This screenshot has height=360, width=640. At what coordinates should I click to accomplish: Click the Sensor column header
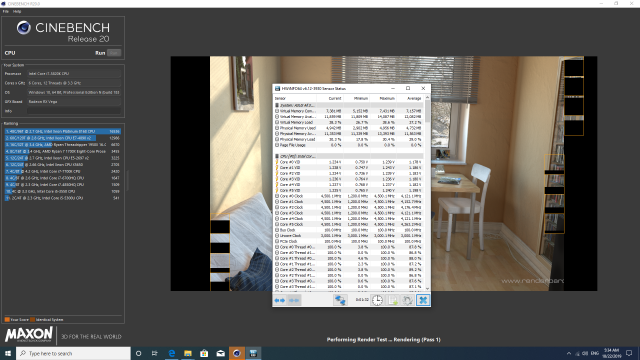pyautogui.click(x=295, y=98)
